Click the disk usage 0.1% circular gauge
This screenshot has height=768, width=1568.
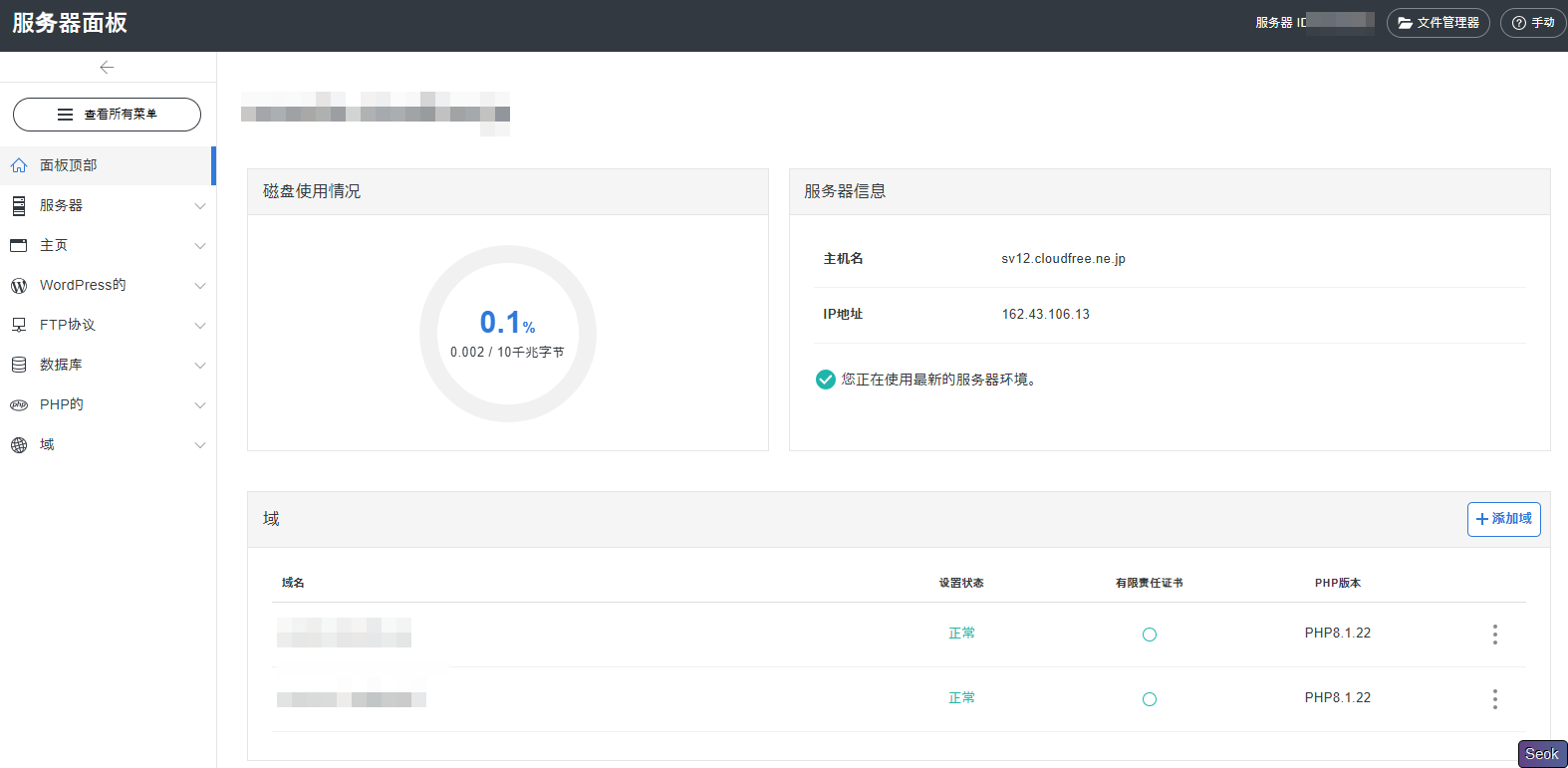(507, 334)
